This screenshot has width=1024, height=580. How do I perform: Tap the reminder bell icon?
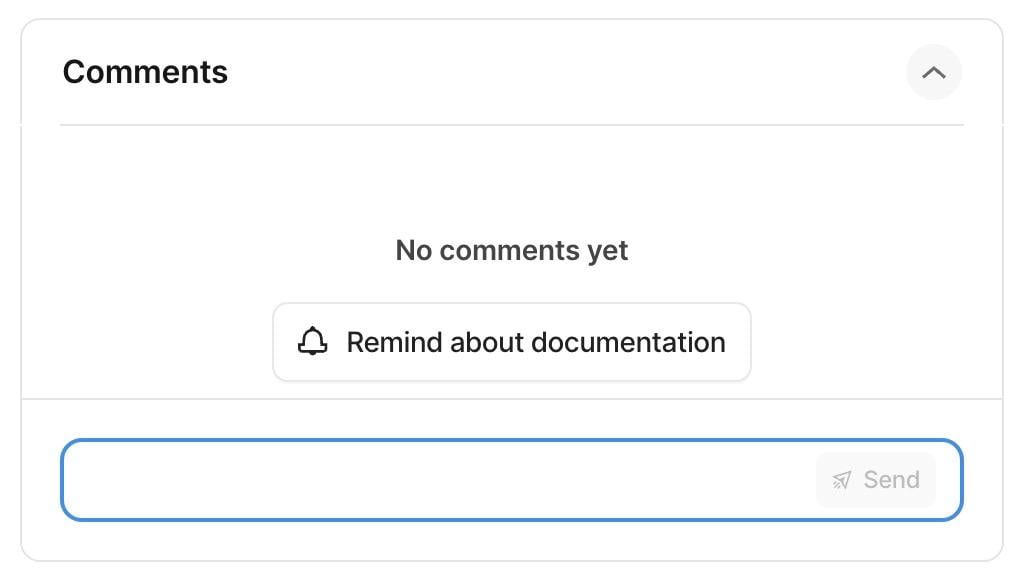click(313, 342)
